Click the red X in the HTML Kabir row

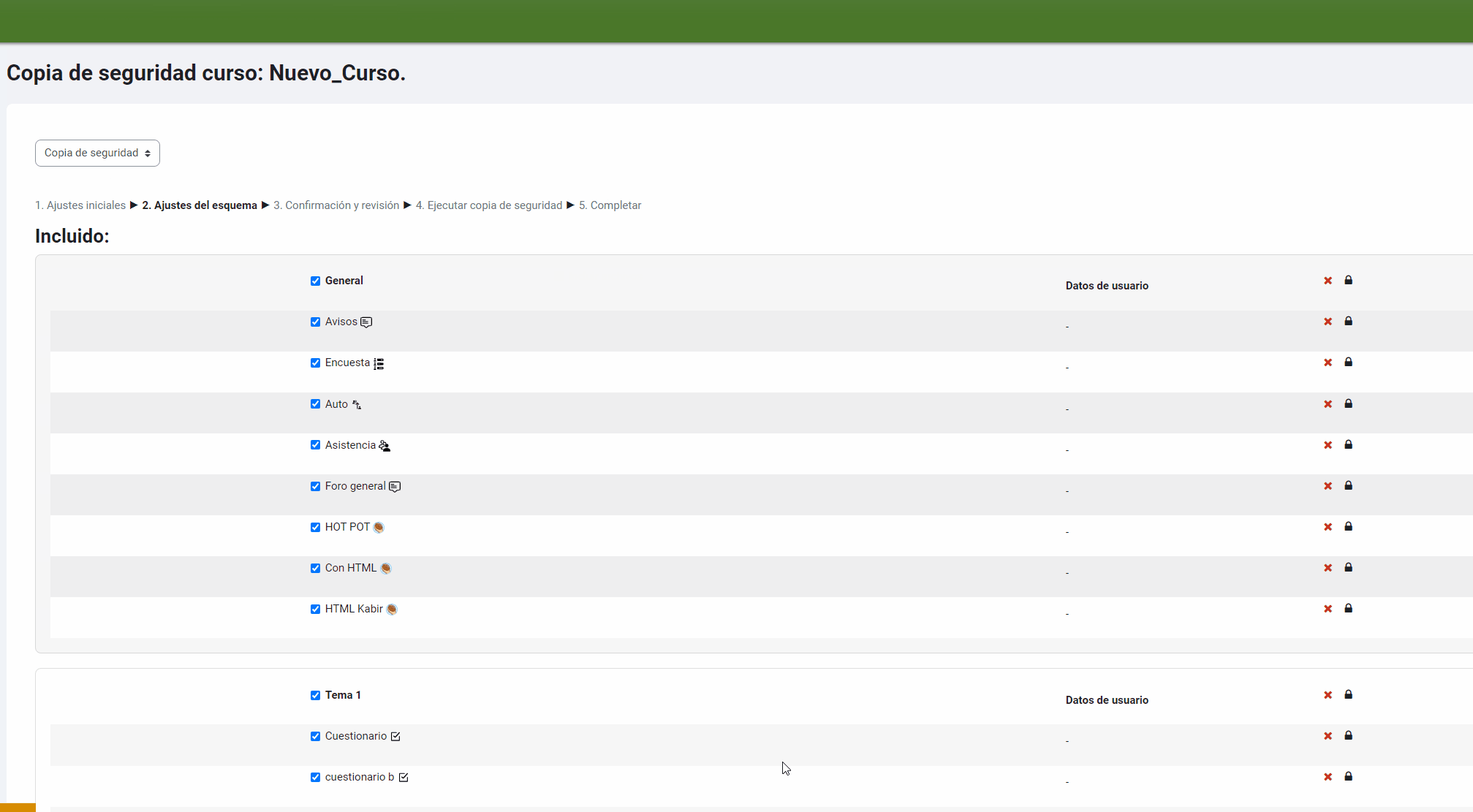(1328, 609)
